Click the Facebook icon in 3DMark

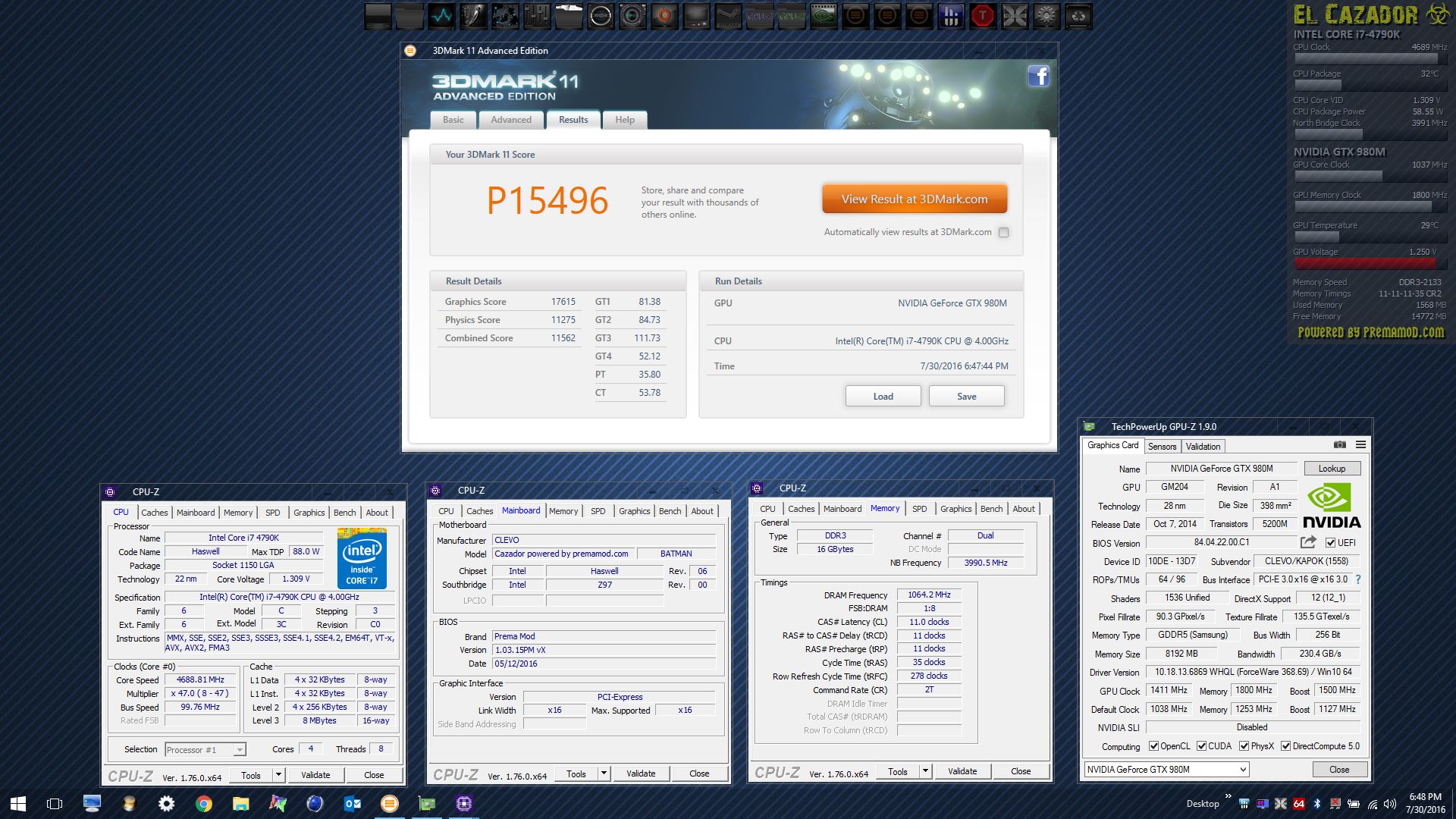click(1038, 76)
